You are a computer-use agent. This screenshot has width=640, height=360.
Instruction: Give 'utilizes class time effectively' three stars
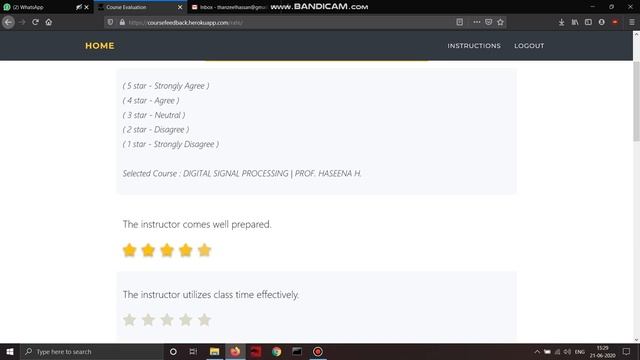click(x=167, y=320)
